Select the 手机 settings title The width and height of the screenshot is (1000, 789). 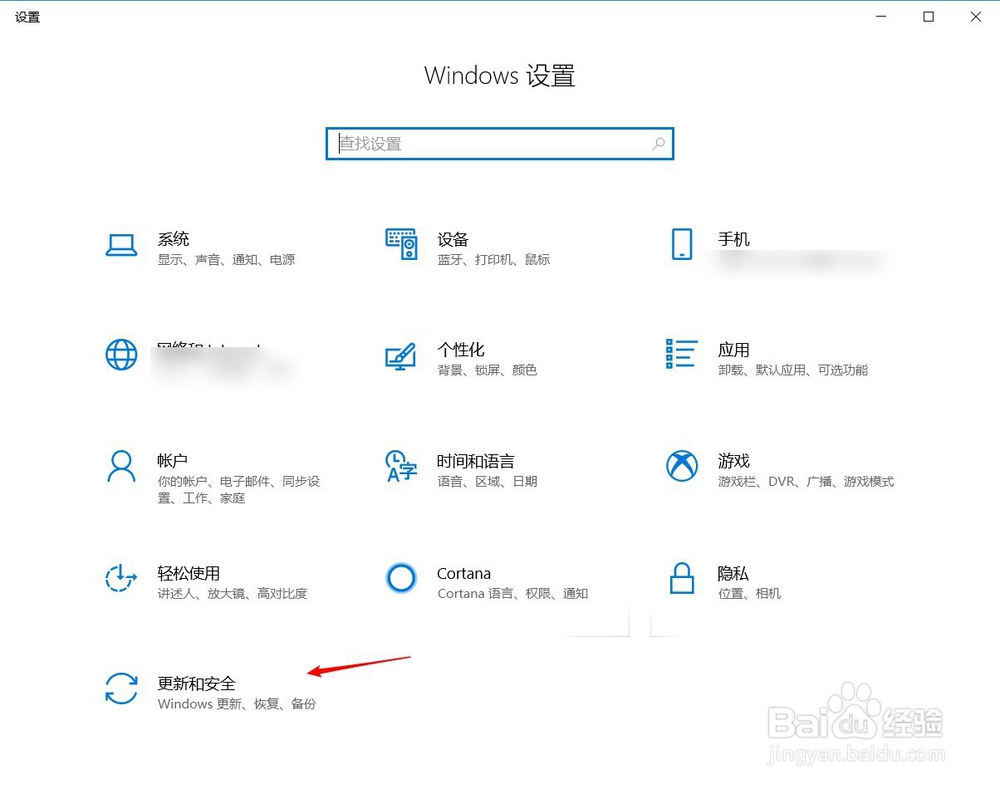click(733, 239)
